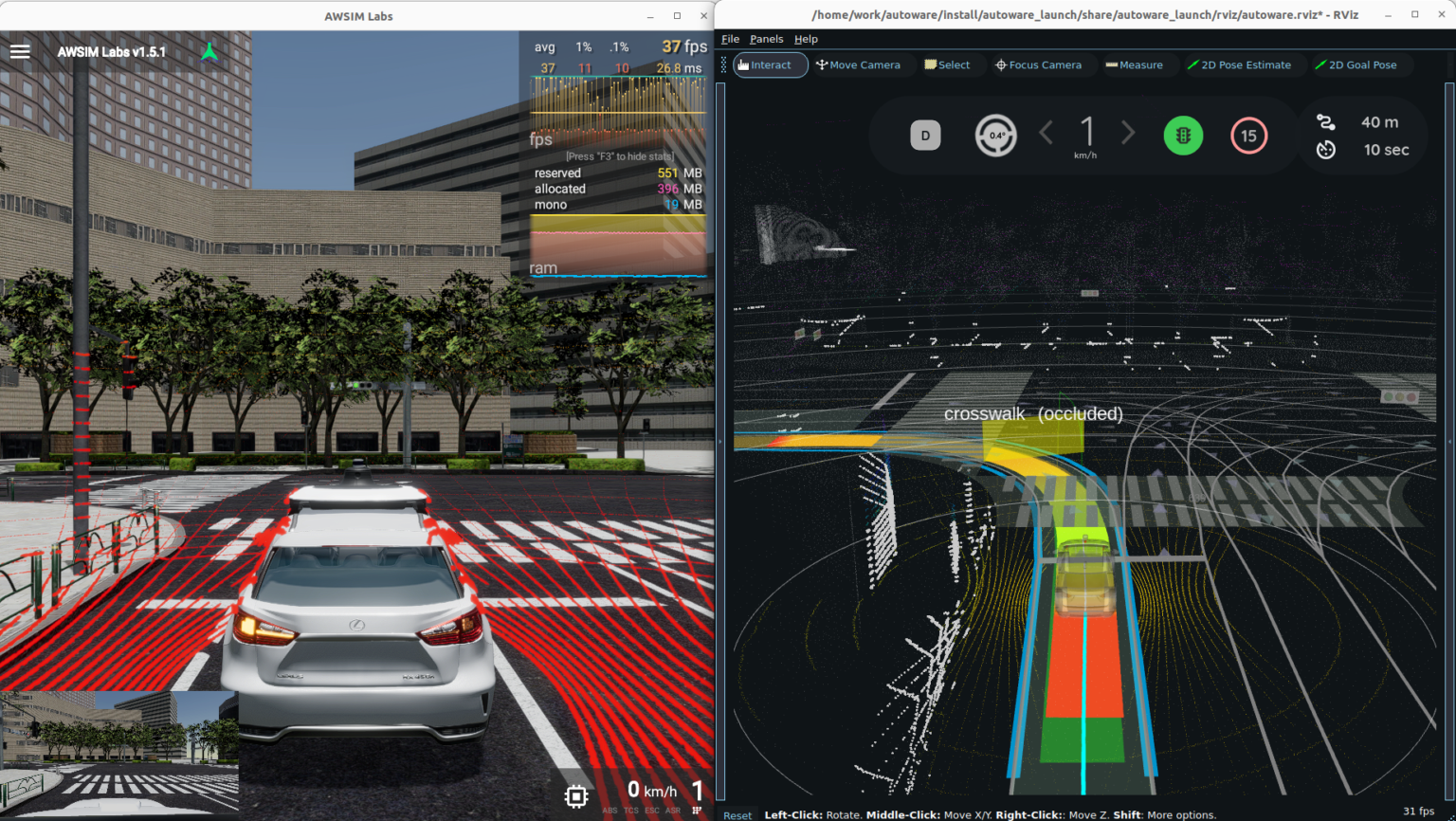Click the speed limit 15 sign

(1248, 136)
